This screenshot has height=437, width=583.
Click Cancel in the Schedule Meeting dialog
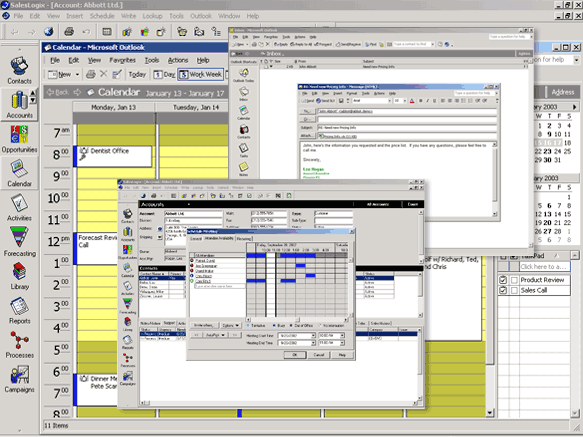(319, 355)
